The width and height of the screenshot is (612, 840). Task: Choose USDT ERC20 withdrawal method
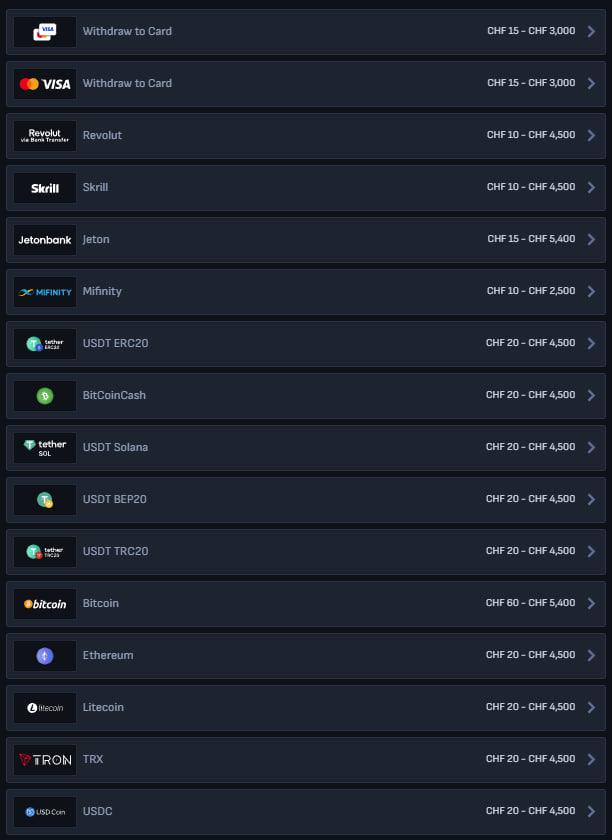click(305, 344)
